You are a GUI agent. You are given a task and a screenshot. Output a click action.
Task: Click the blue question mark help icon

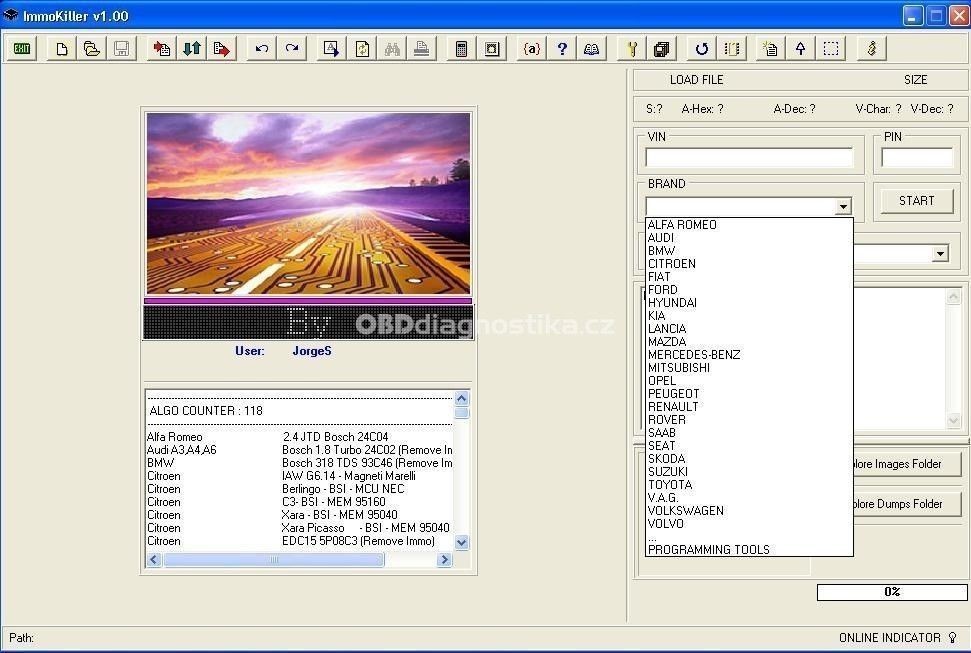562,49
